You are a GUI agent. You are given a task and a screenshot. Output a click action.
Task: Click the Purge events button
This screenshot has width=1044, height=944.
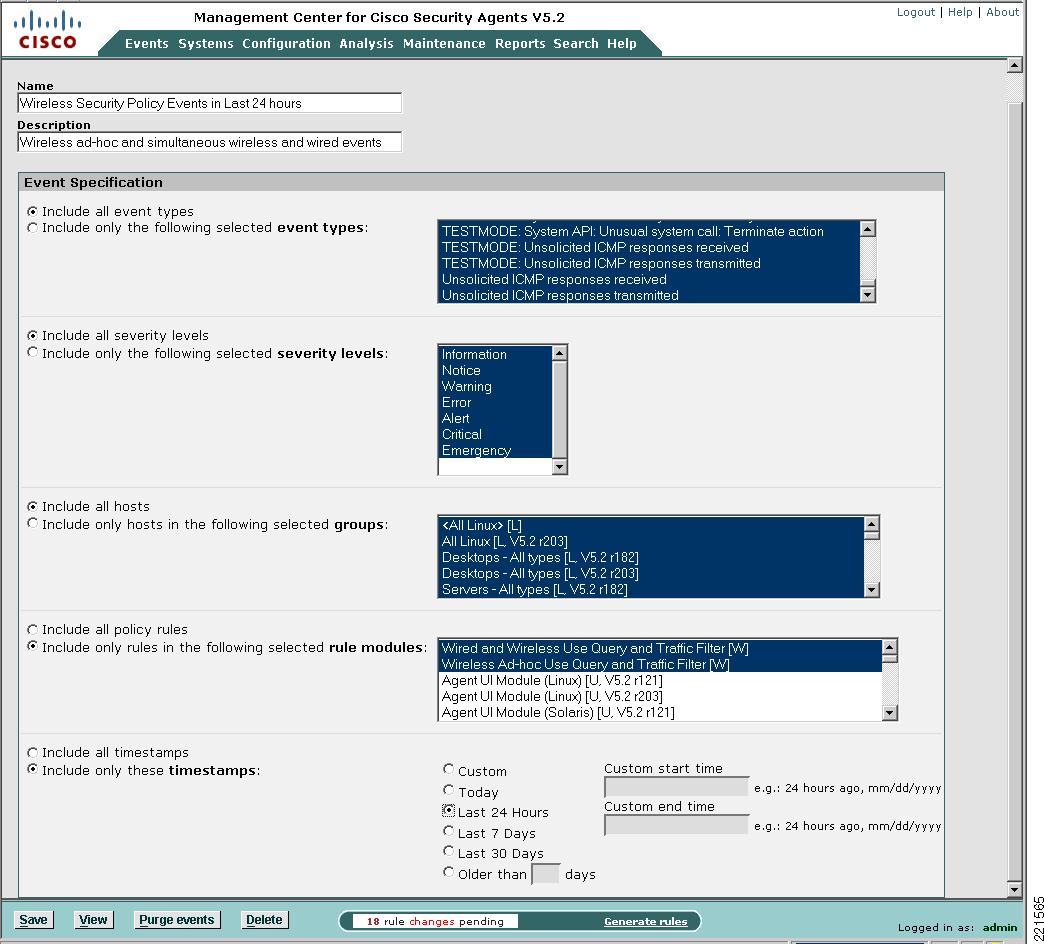pyautogui.click(x=176, y=919)
